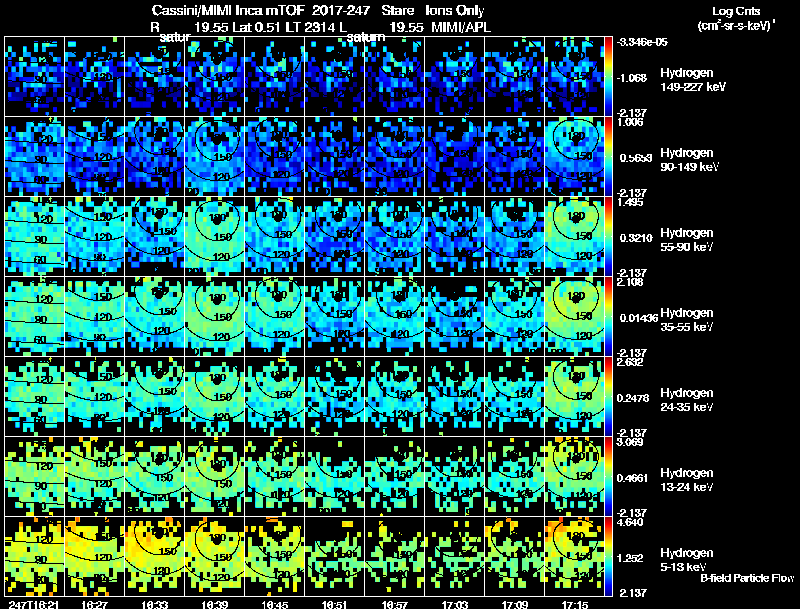Select the 16:51 image in 24-35 keV row
Image resolution: width=800 pixels, height=609 pixels.
[335, 396]
